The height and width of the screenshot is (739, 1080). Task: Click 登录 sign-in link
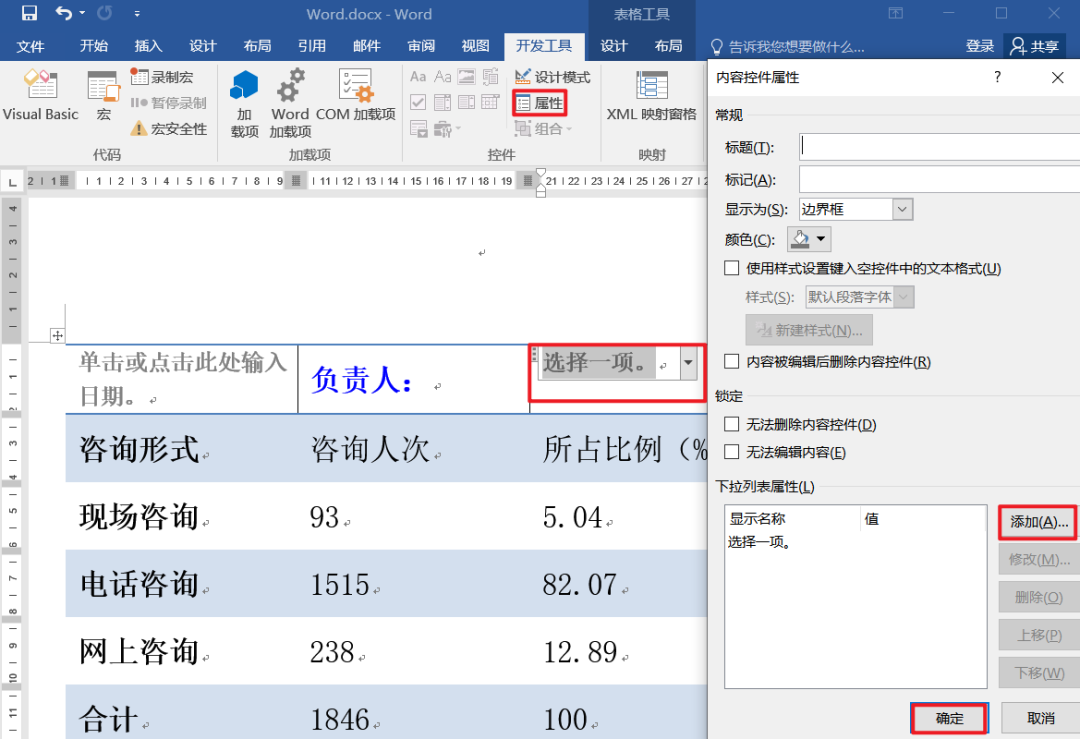pos(979,46)
